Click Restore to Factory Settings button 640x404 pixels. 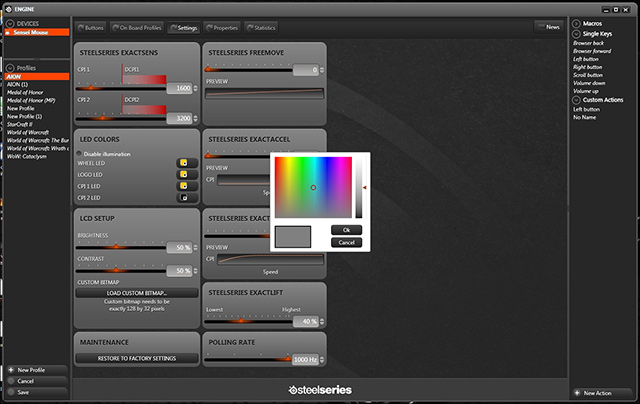[137, 358]
